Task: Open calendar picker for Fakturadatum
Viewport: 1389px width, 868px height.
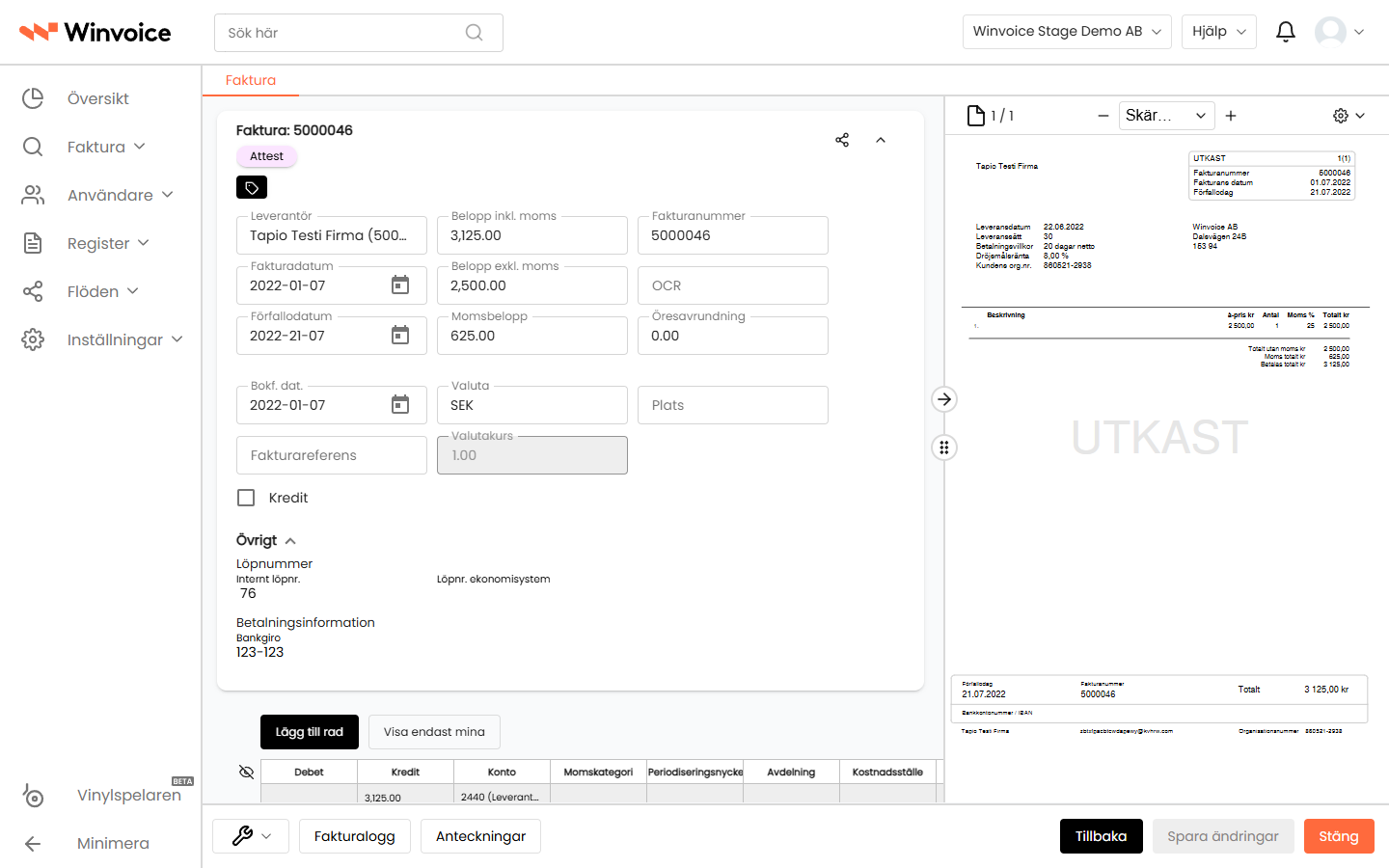Action: [x=400, y=285]
